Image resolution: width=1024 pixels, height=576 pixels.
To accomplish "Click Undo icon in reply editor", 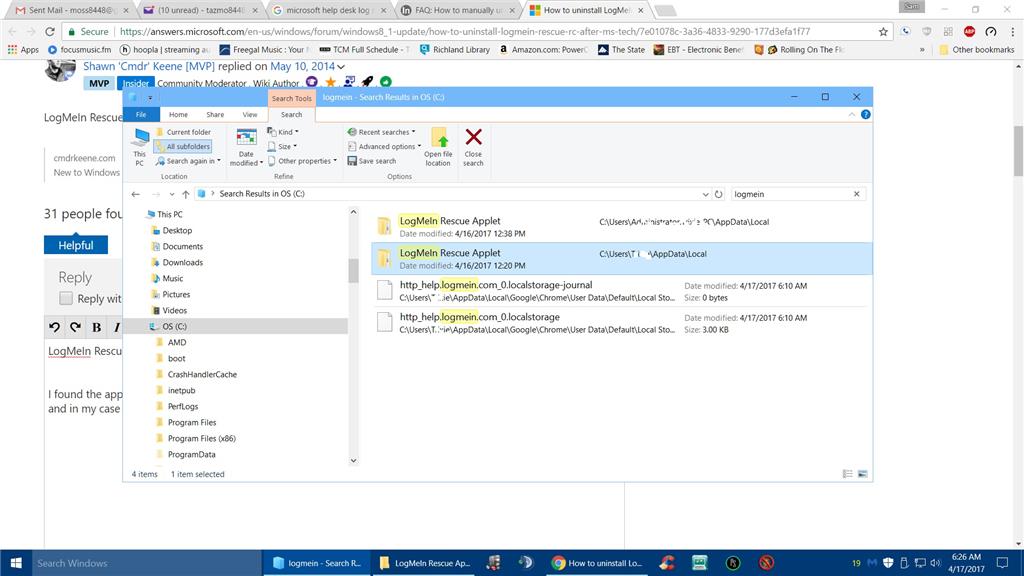I will [54, 327].
